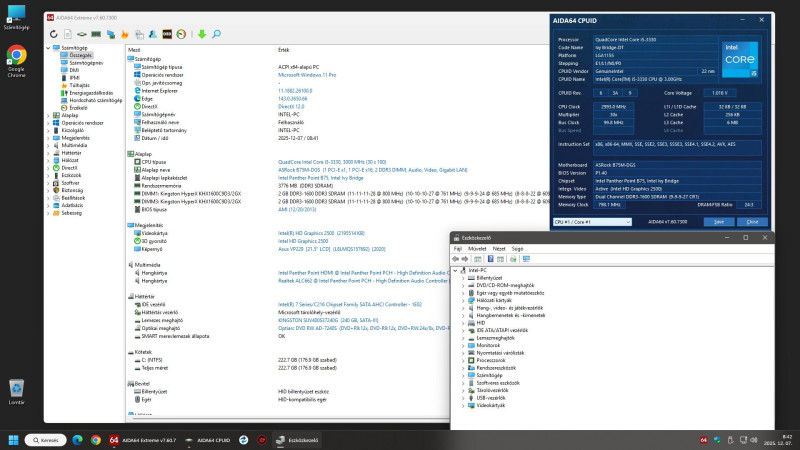Select Hálózati kártyák in Eszközkezelő

[x=494, y=301]
